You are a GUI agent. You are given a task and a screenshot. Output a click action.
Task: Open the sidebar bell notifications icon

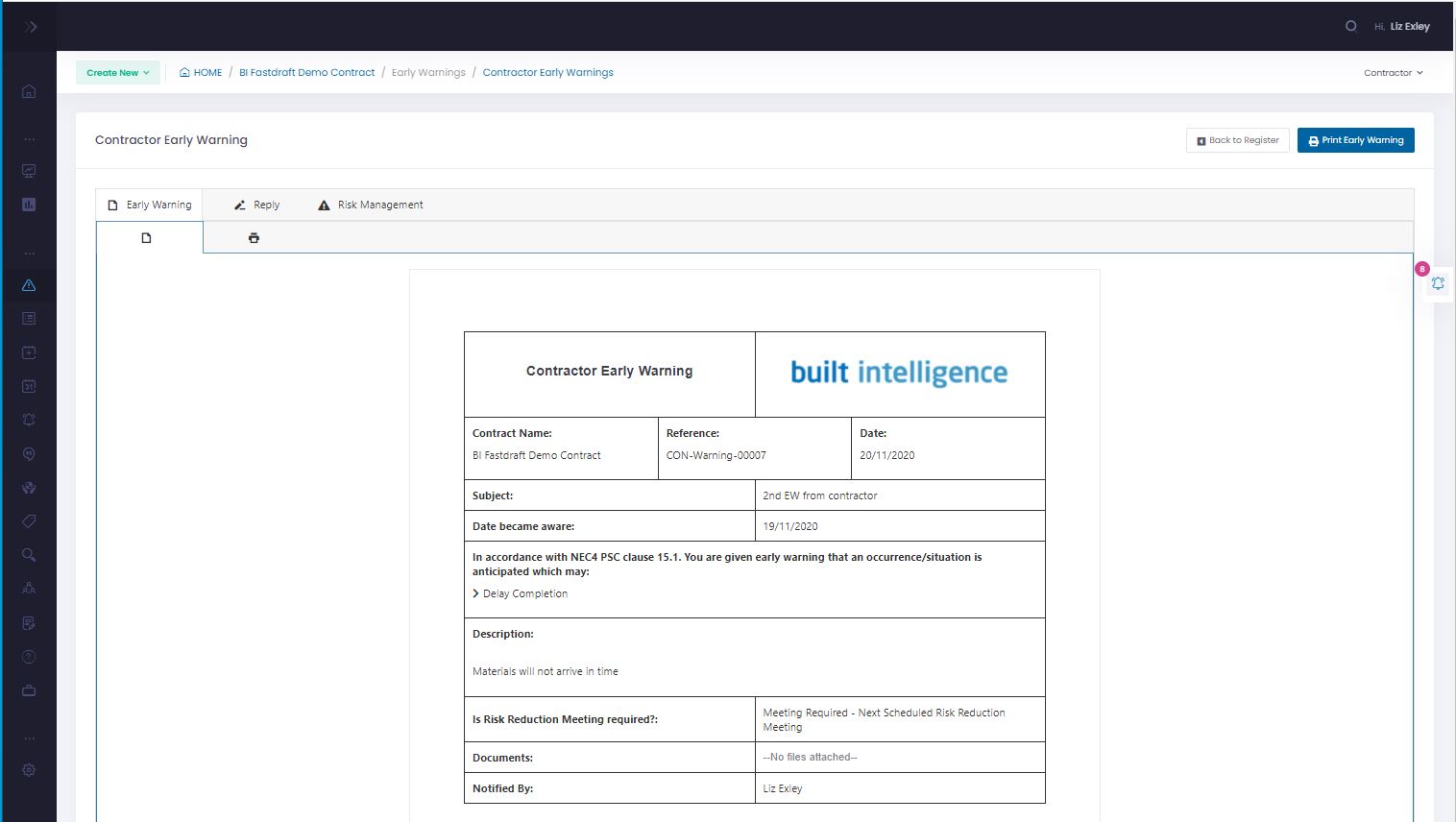28,419
